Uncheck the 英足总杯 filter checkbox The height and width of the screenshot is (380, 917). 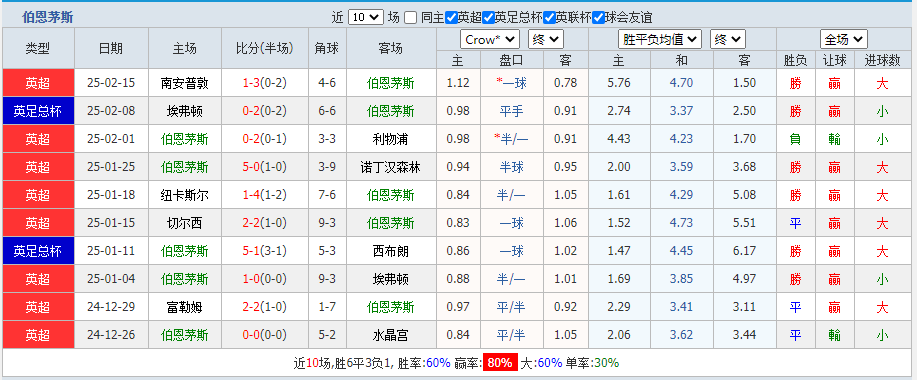tap(488, 18)
